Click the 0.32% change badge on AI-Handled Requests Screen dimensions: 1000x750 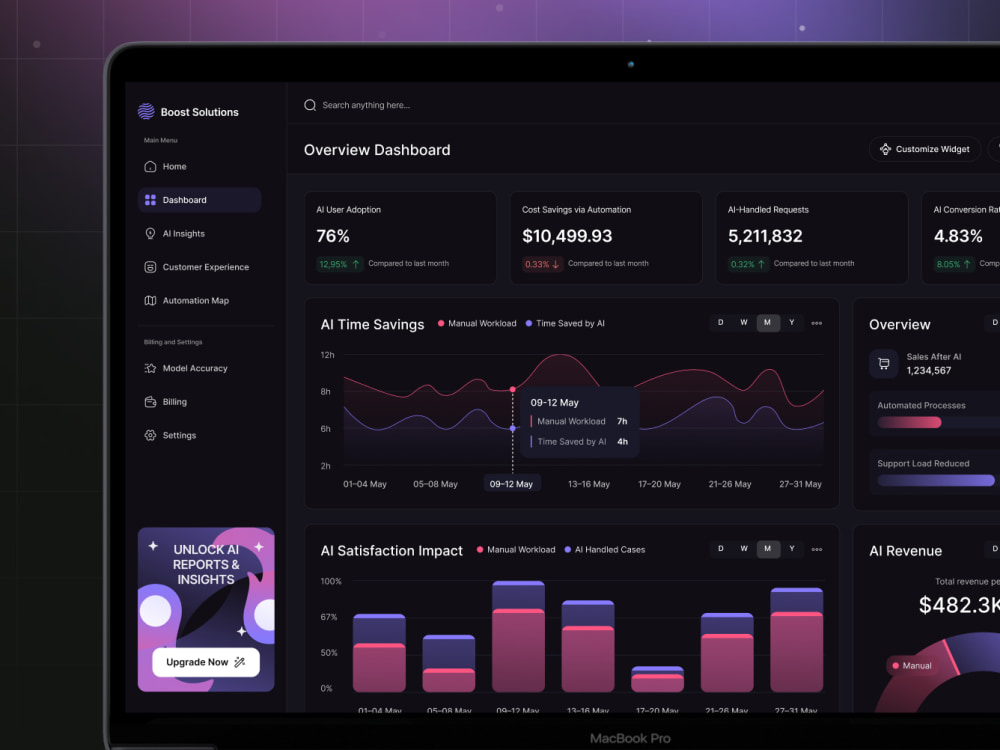click(x=748, y=264)
